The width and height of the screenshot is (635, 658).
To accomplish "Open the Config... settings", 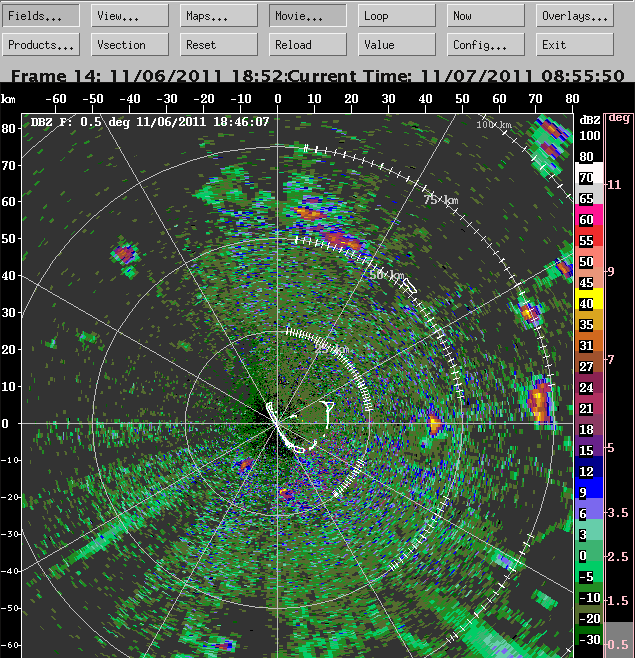I will 486,44.
